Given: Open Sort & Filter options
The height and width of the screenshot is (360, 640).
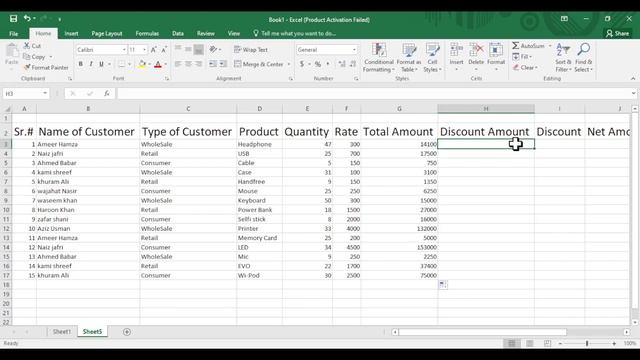Looking at the screenshot, I should [x=563, y=58].
